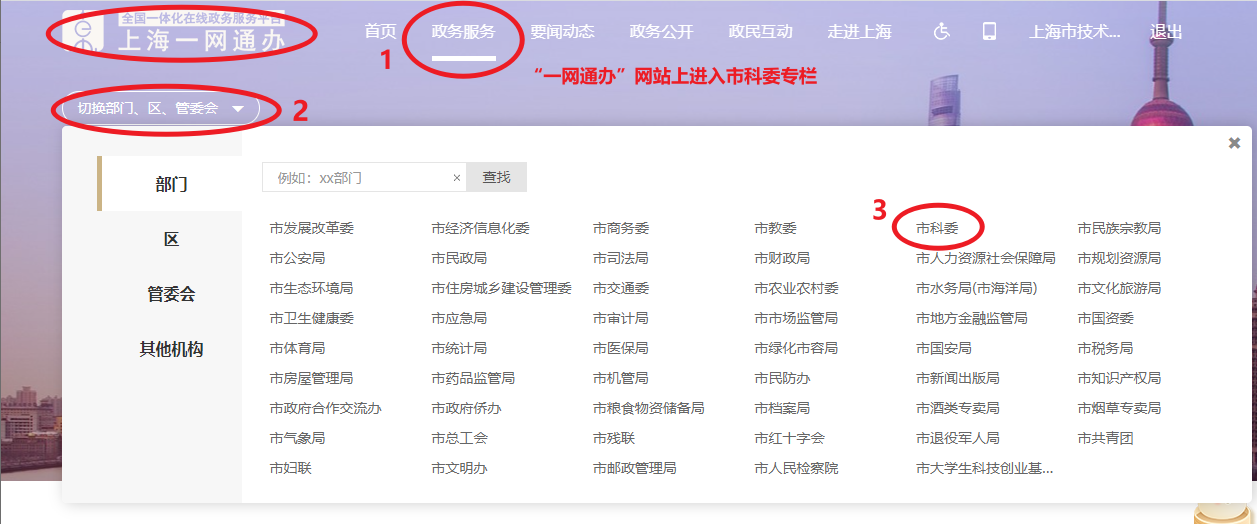Switch to 管委会 category tab
Image resolution: width=1257 pixels, height=524 pixels.
point(171,294)
